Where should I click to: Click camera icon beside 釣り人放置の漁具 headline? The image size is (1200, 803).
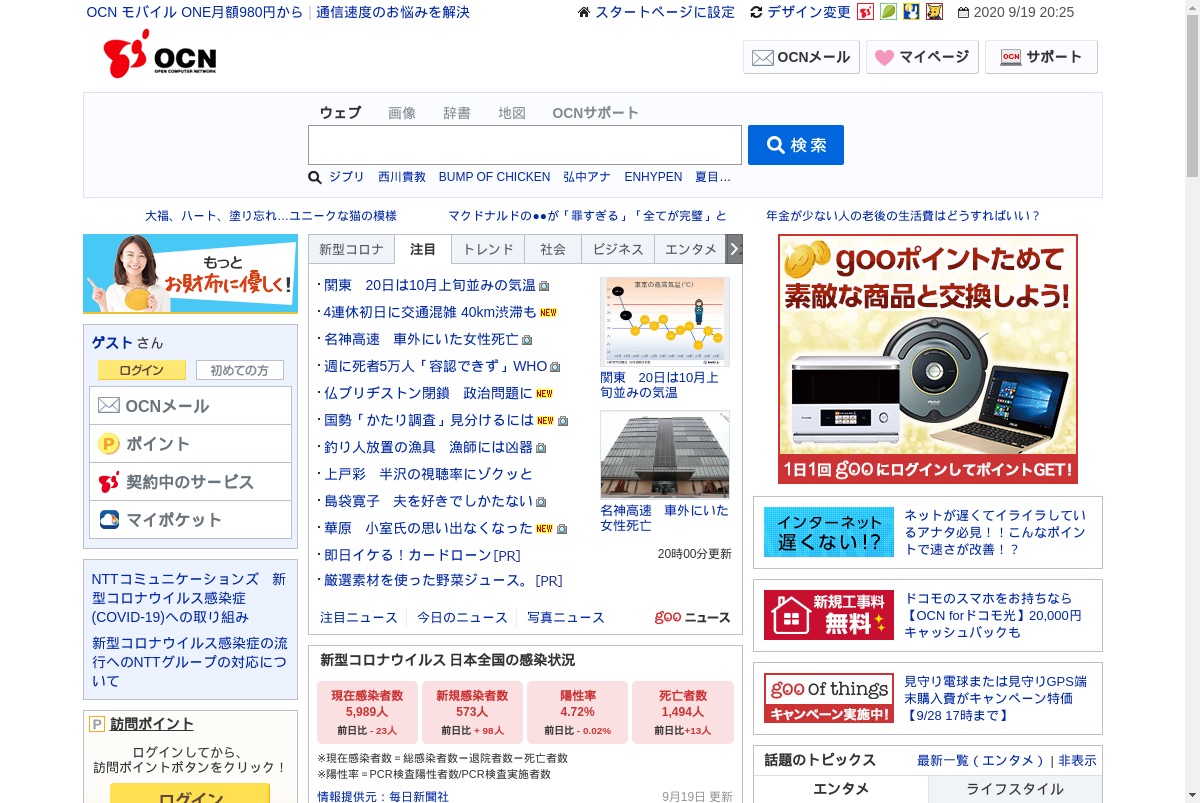541,448
